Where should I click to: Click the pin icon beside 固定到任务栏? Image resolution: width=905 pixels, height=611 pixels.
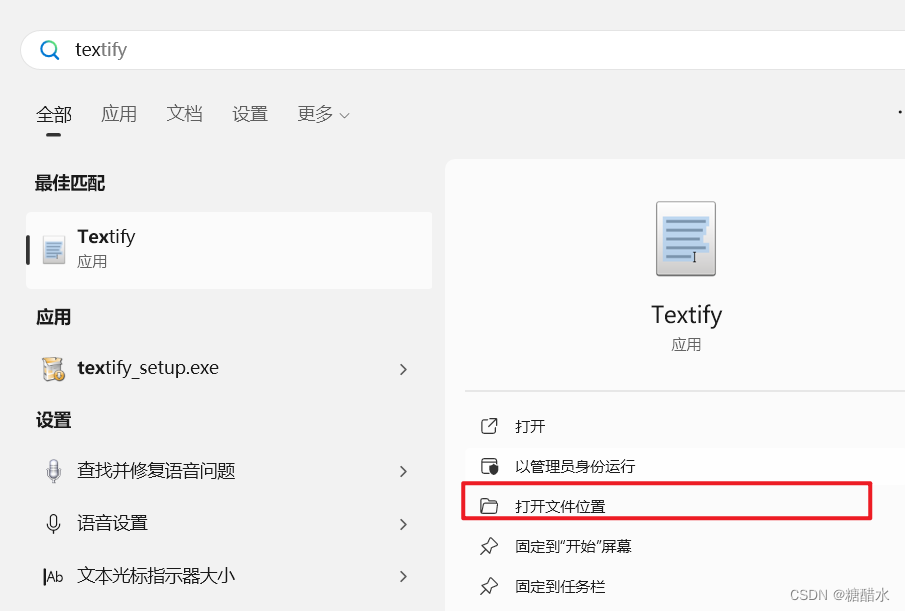point(489,586)
